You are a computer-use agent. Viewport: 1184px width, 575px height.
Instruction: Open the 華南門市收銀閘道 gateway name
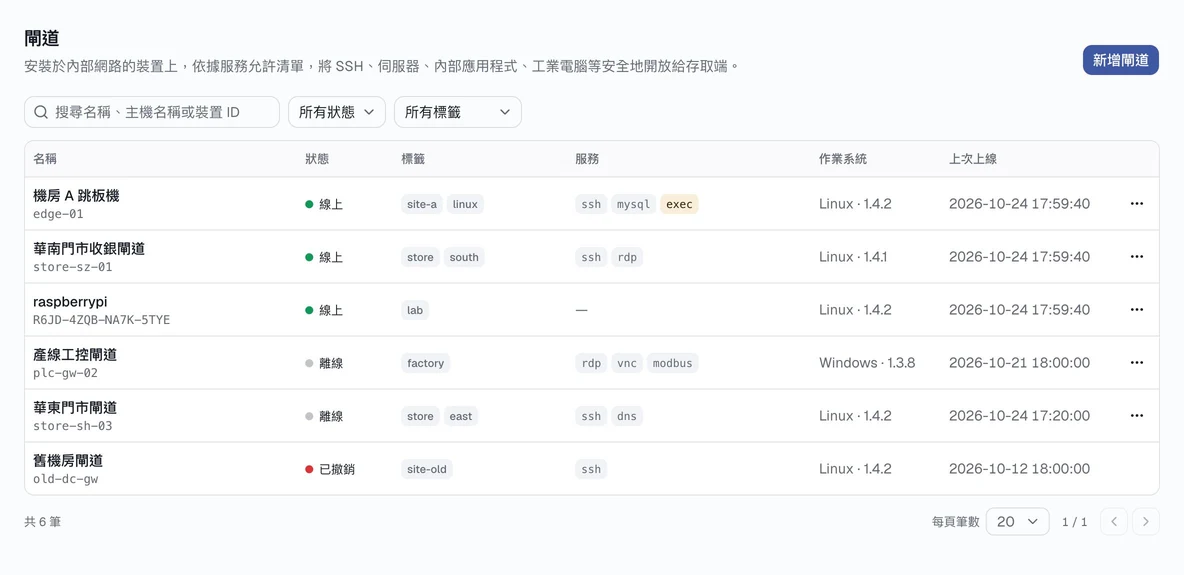point(89,249)
